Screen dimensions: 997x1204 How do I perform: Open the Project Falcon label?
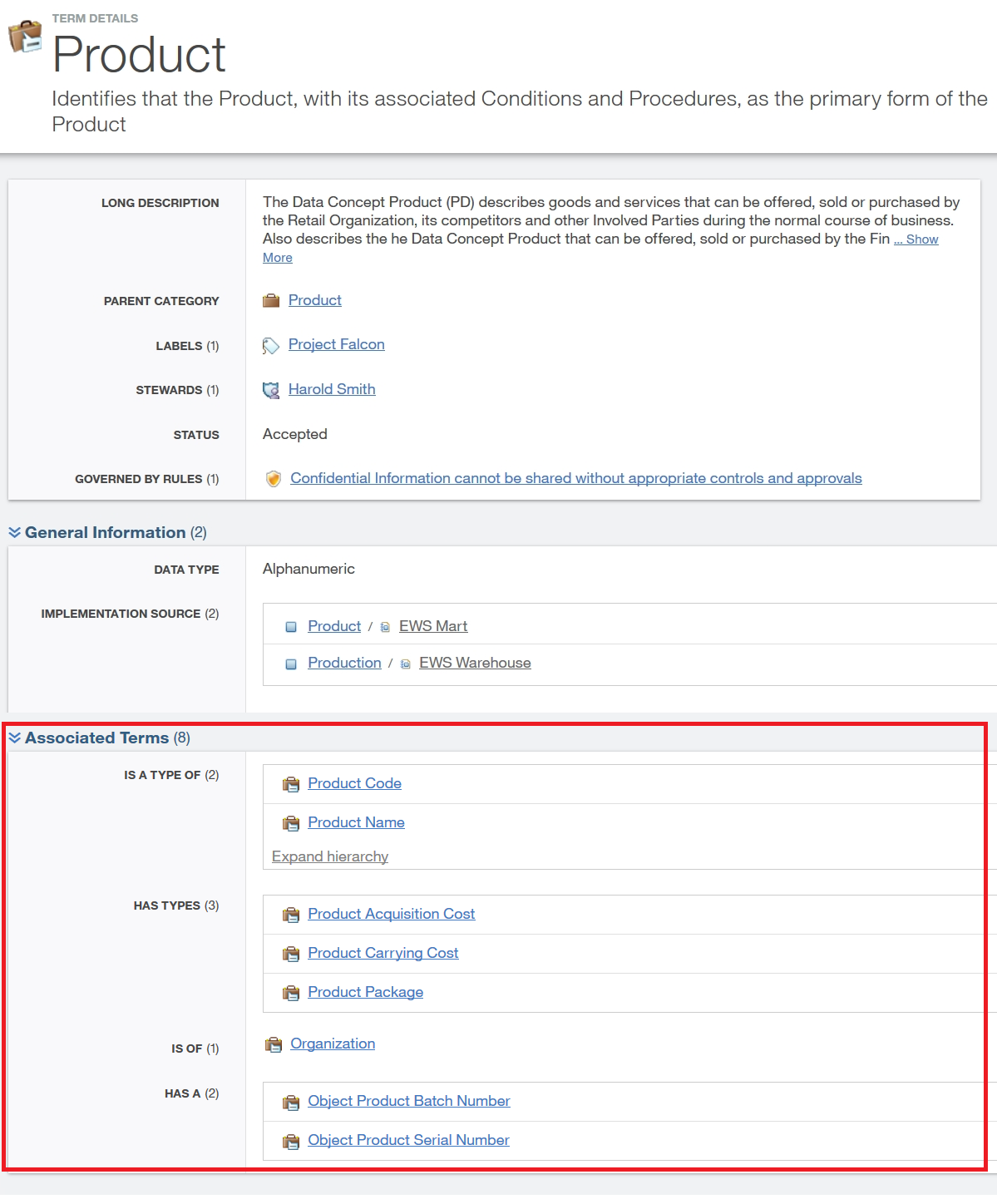(336, 344)
